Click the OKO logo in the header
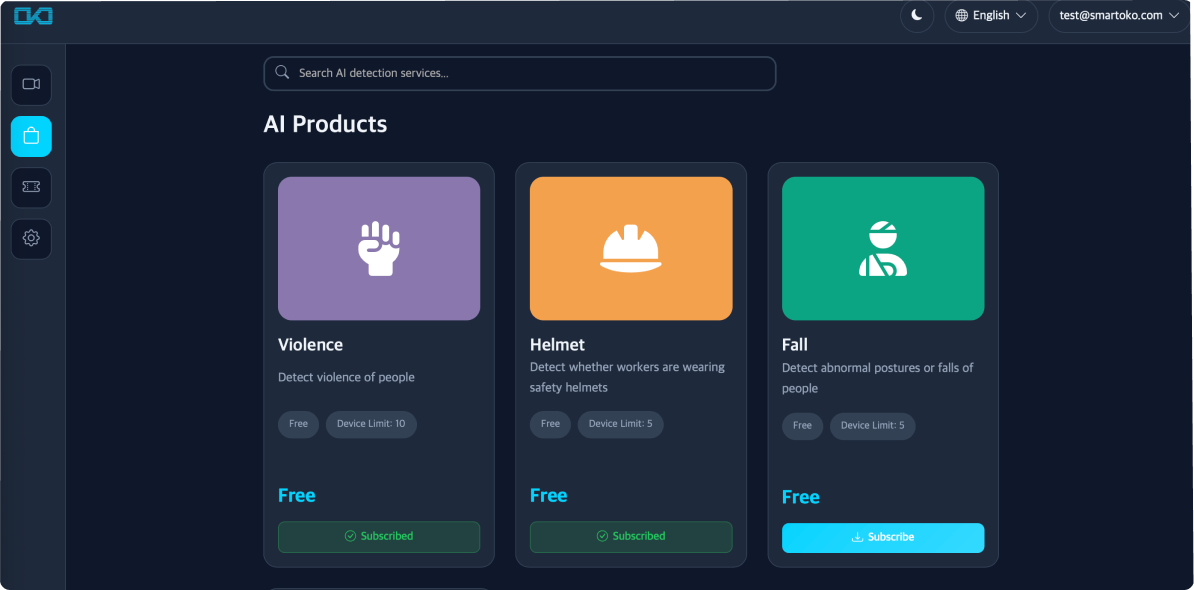The height and width of the screenshot is (590, 1194). coord(34,16)
